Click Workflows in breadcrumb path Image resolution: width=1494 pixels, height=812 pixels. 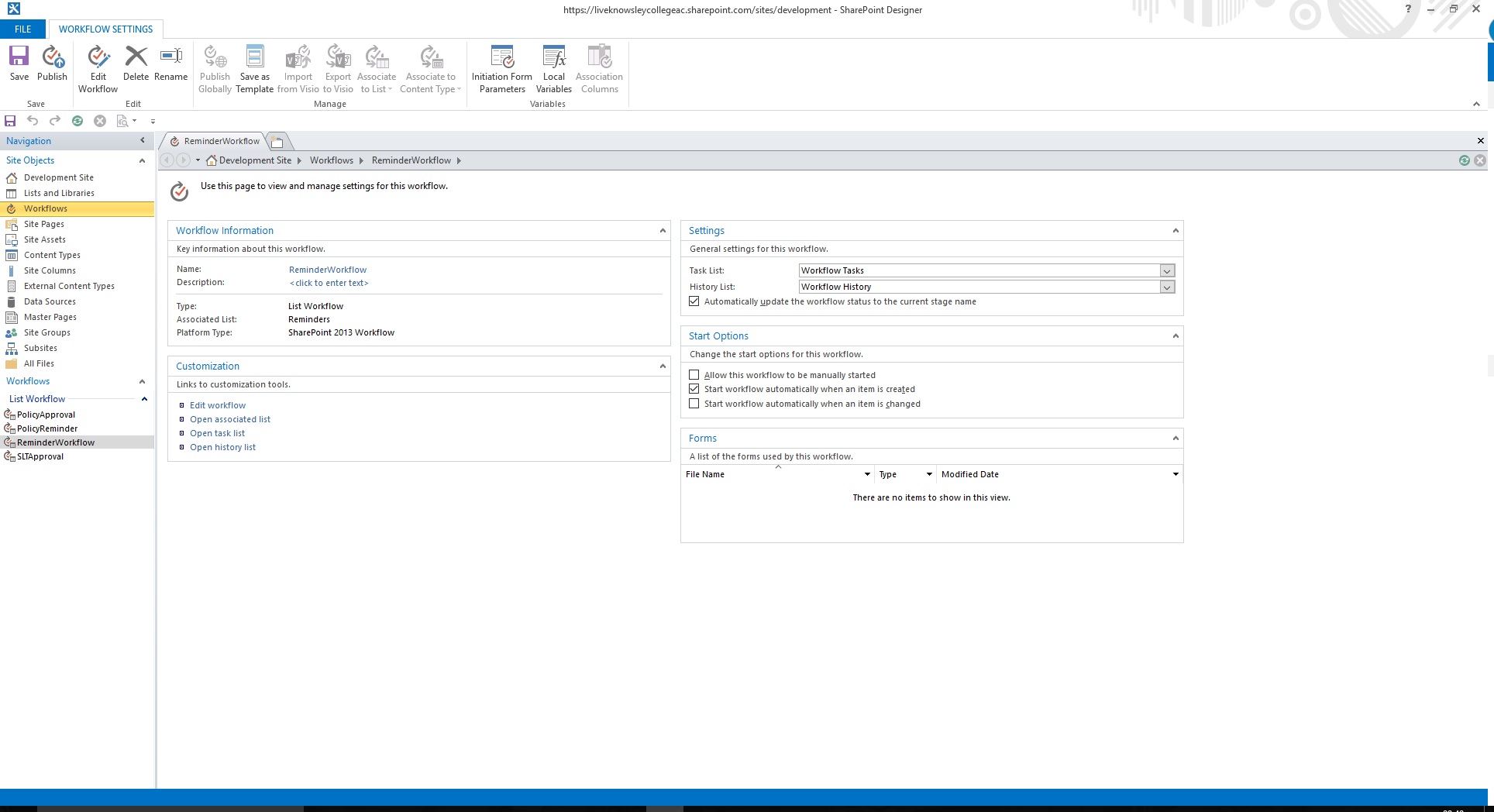coord(332,160)
